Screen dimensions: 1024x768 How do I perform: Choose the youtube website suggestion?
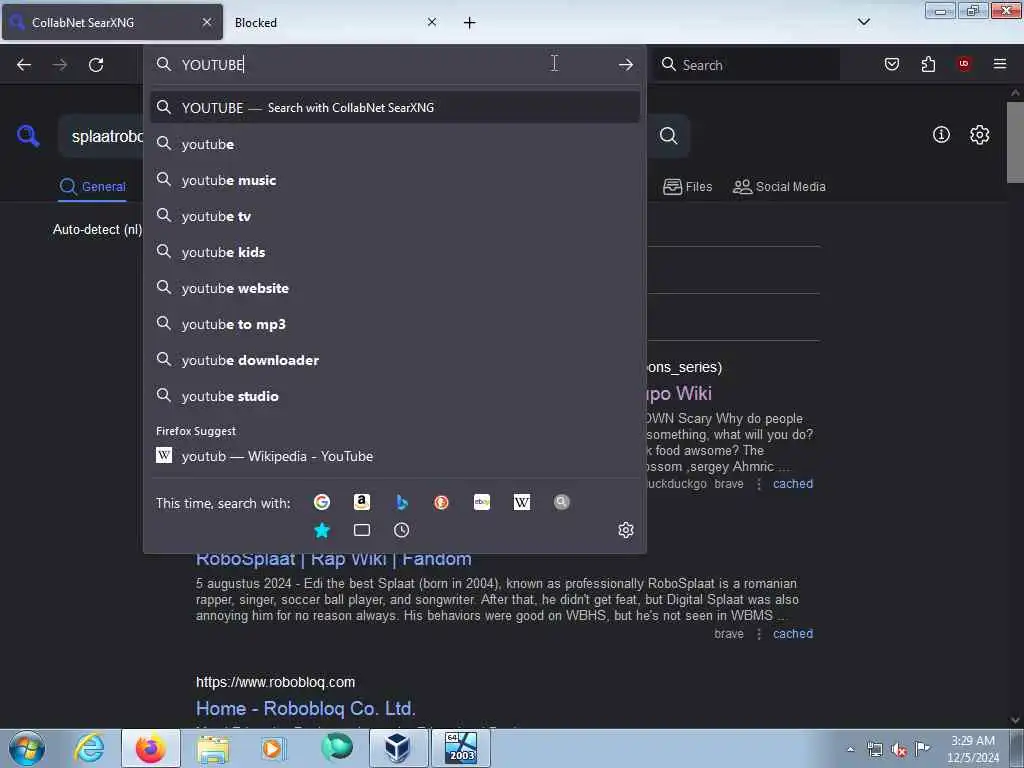(x=395, y=288)
